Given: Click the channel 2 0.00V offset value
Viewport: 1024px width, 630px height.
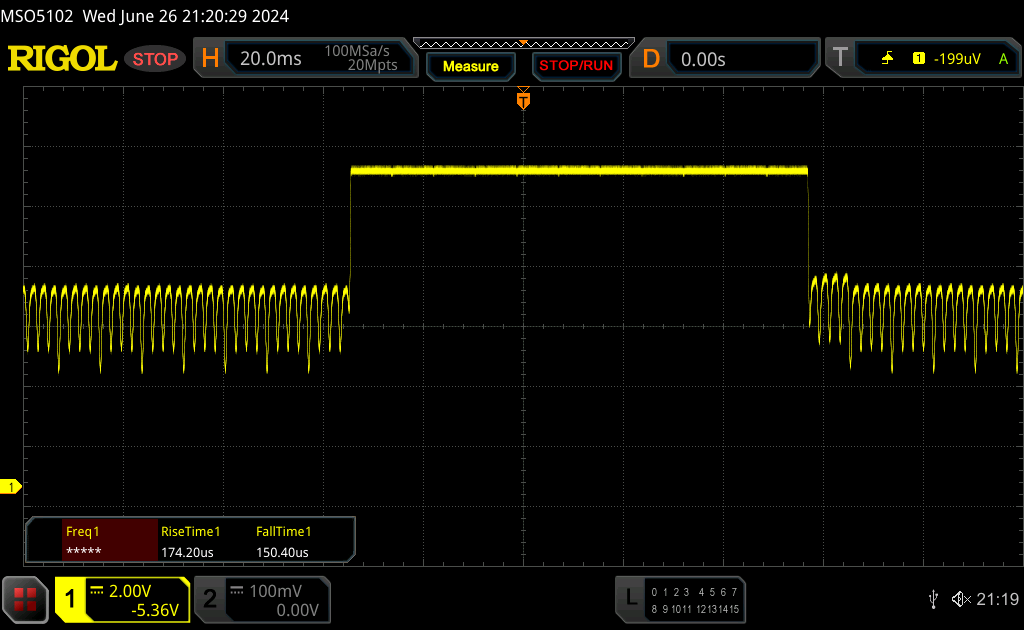Looking at the screenshot, I should 297,610.
